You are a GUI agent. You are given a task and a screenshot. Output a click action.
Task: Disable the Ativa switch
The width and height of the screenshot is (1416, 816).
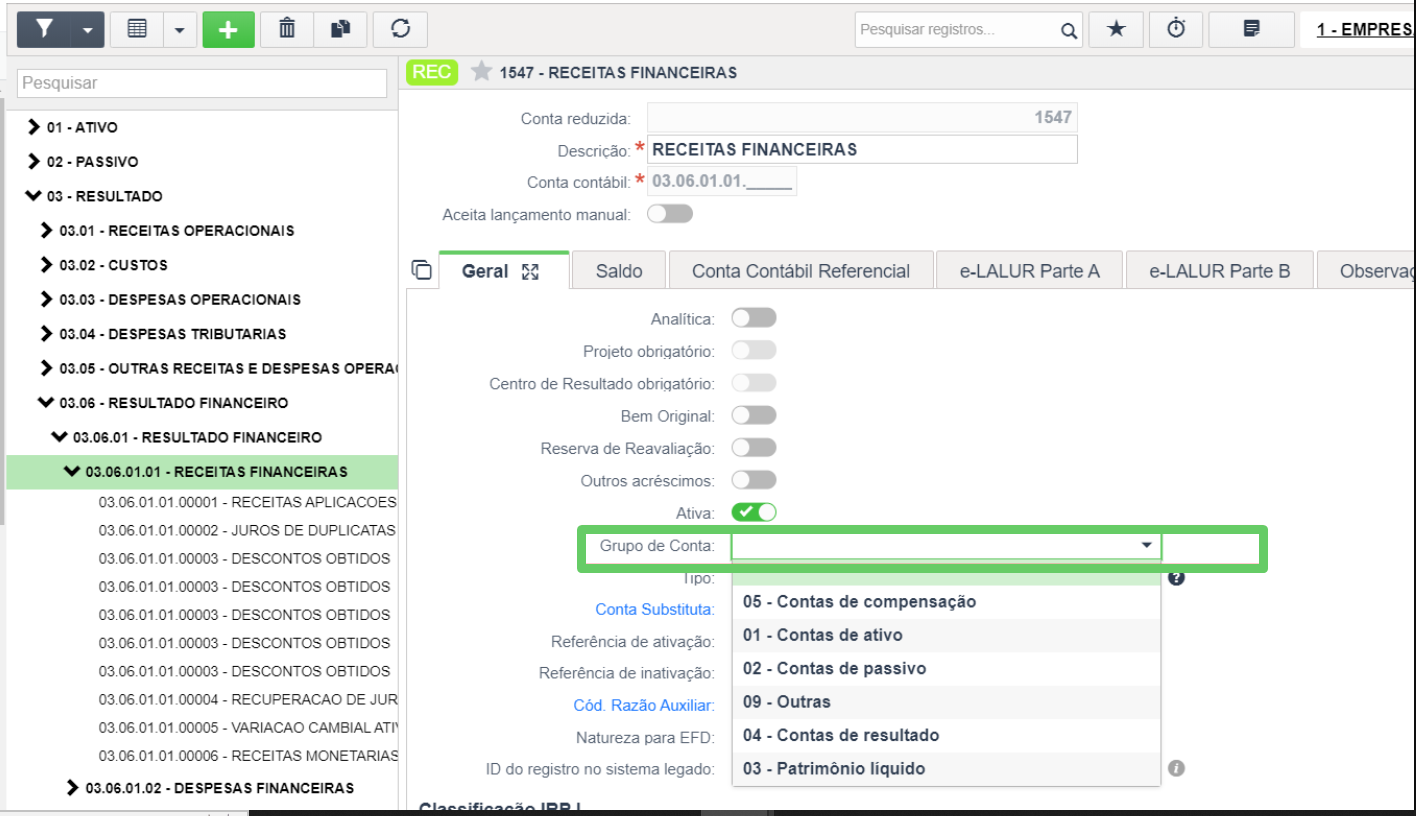[x=754, y=512]
